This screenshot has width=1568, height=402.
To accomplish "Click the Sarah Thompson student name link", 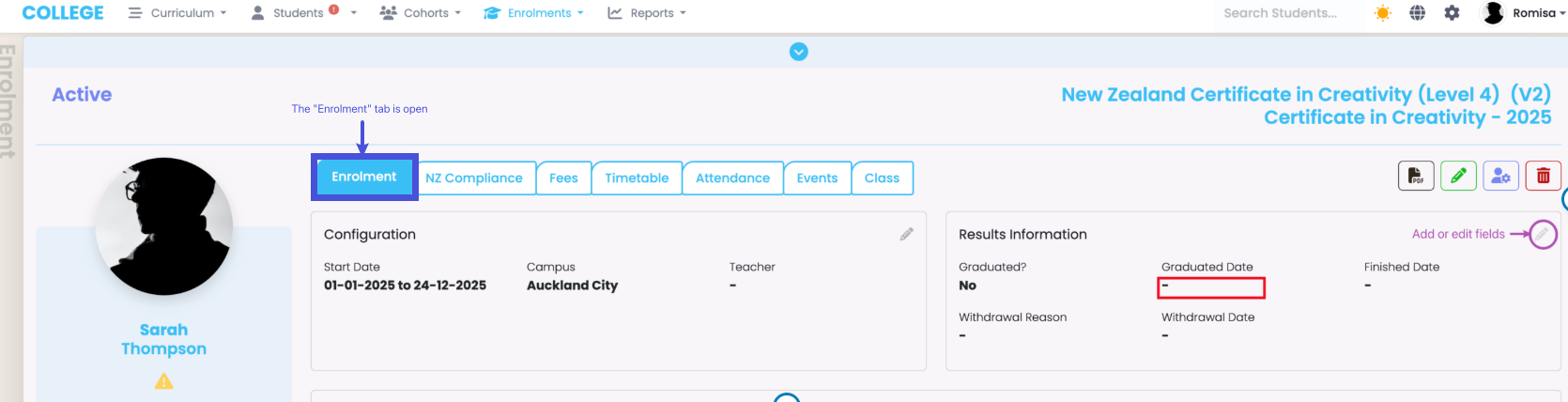I will (163, 339).
